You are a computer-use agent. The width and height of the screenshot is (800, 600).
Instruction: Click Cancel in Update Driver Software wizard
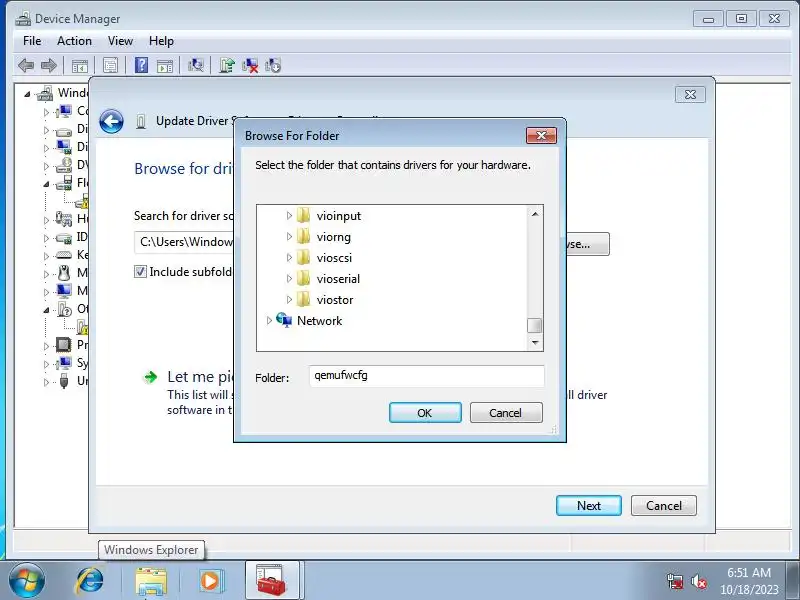tap(663, 505)
